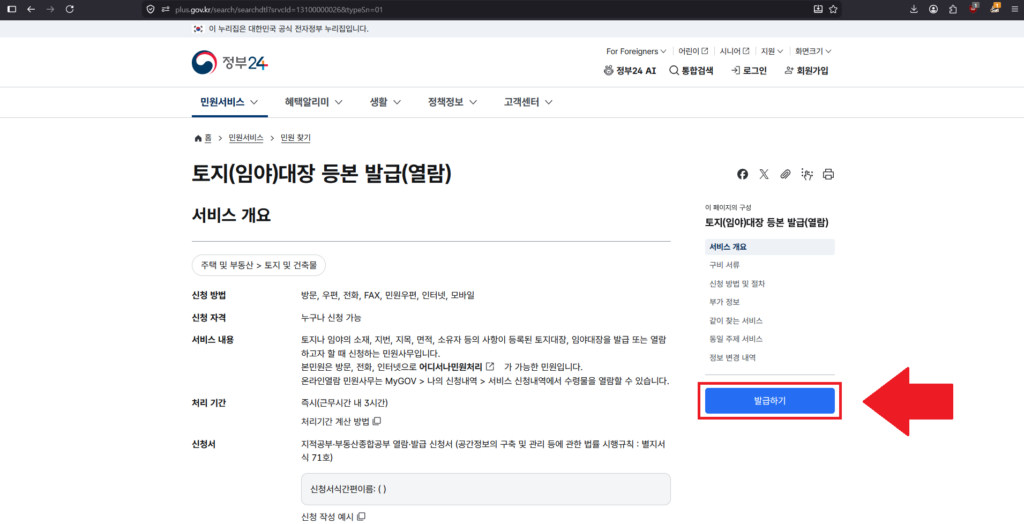
Task: Click 이 누리집은 대한민국 공식 전자정부 banner text
Action: pos(289,29)
